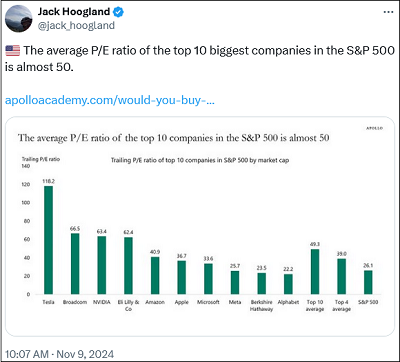Click the Tesla bar at 118.2
This screenshot has height=362, width=400.
[x=48, y=240]
